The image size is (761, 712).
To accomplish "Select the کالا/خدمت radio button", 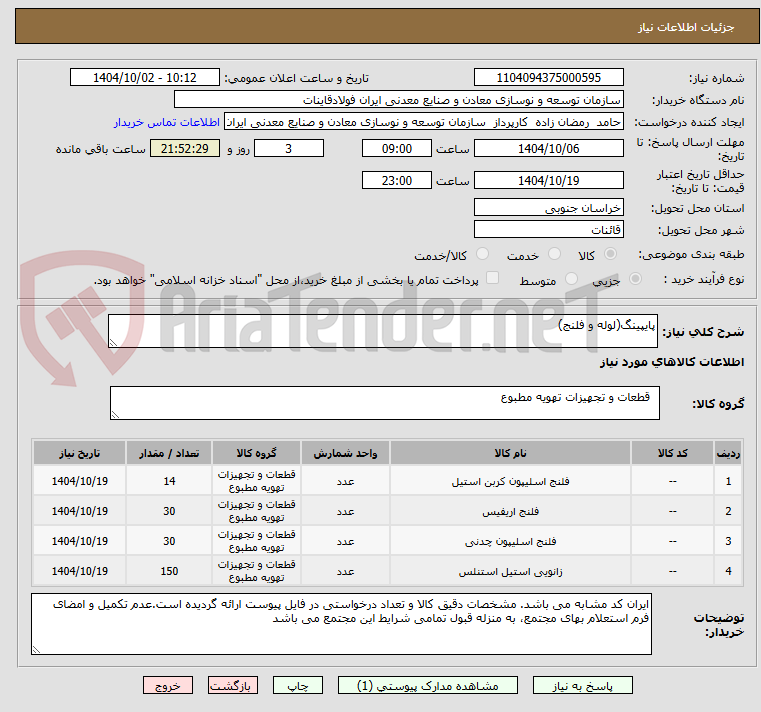I will [482, 254].
